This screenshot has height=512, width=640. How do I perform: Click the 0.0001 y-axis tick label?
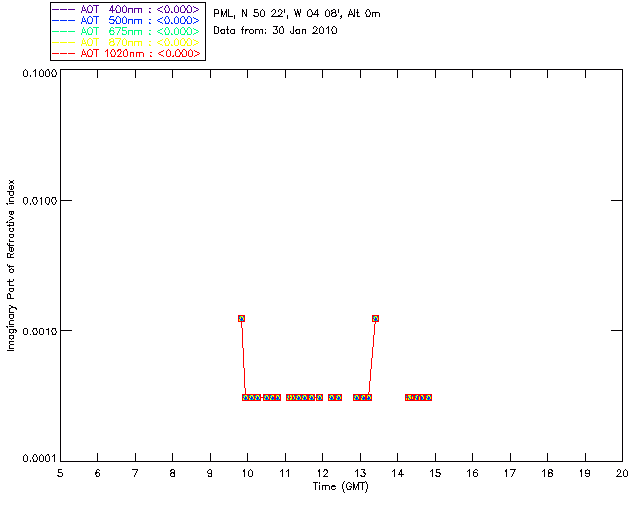[40, 459]
